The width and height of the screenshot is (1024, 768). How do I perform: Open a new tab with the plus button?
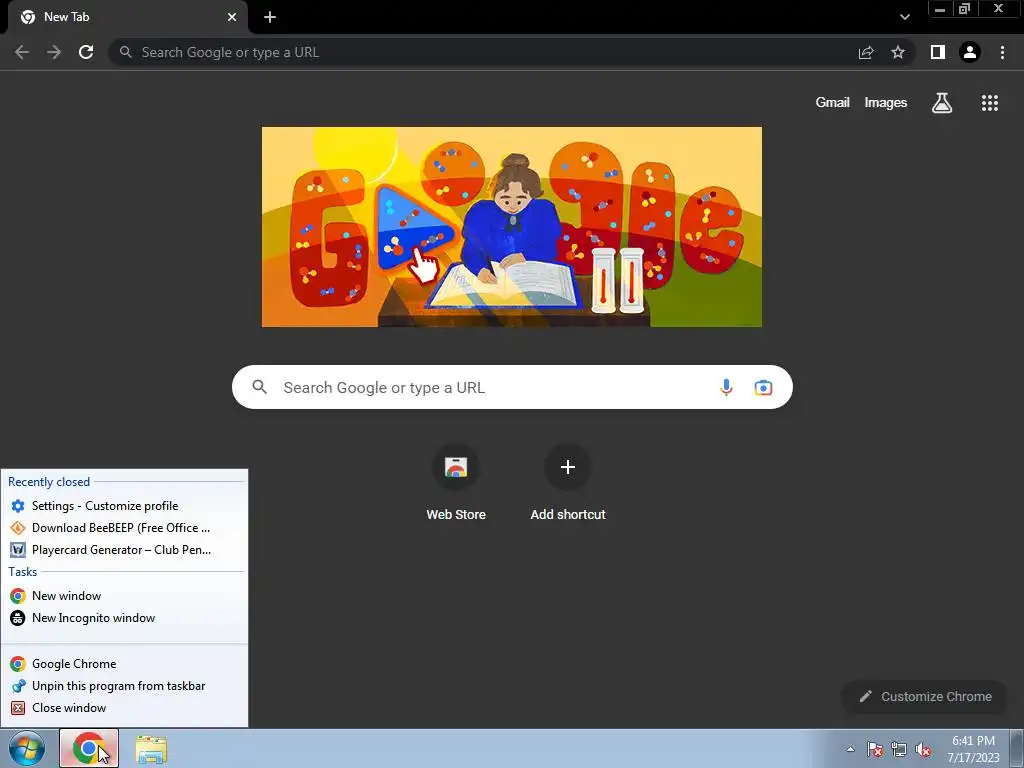coord(270,17)
